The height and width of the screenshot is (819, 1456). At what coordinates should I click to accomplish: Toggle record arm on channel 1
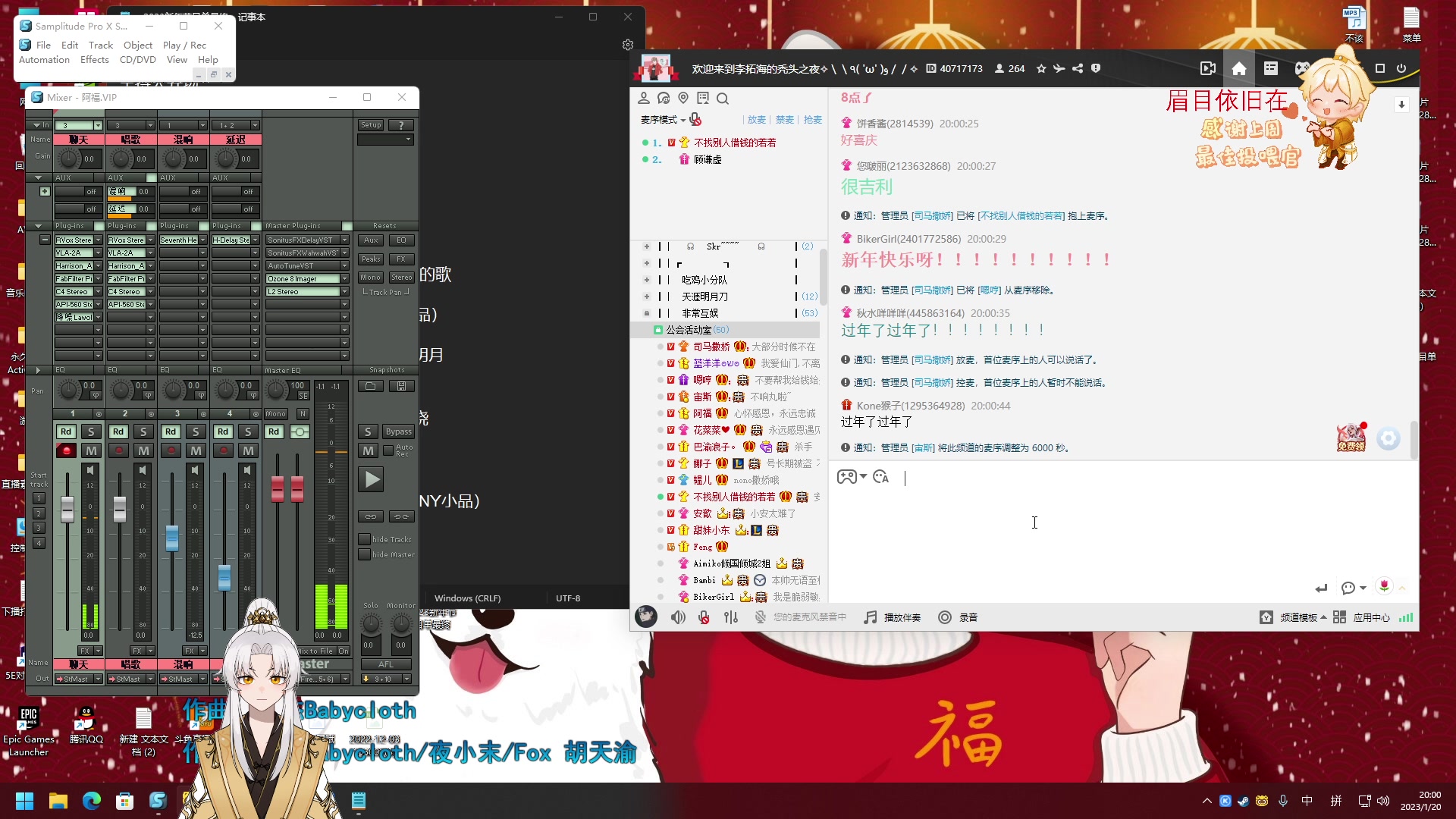click(x=66, y=450)
